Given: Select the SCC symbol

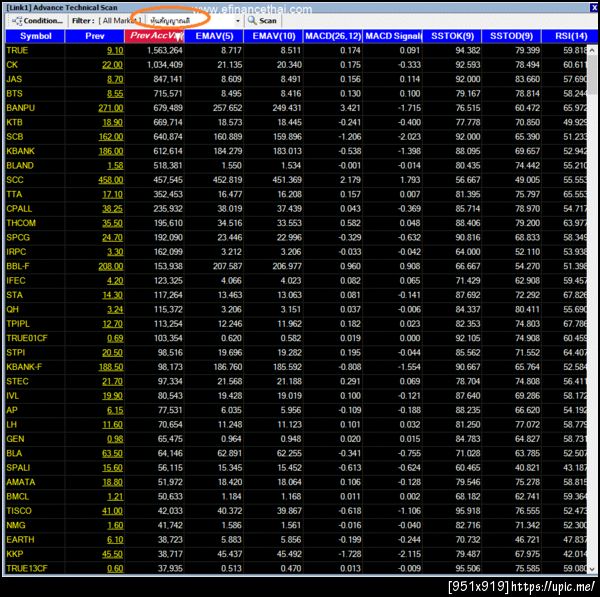Looking at the screenshot, I should [15, 180].
